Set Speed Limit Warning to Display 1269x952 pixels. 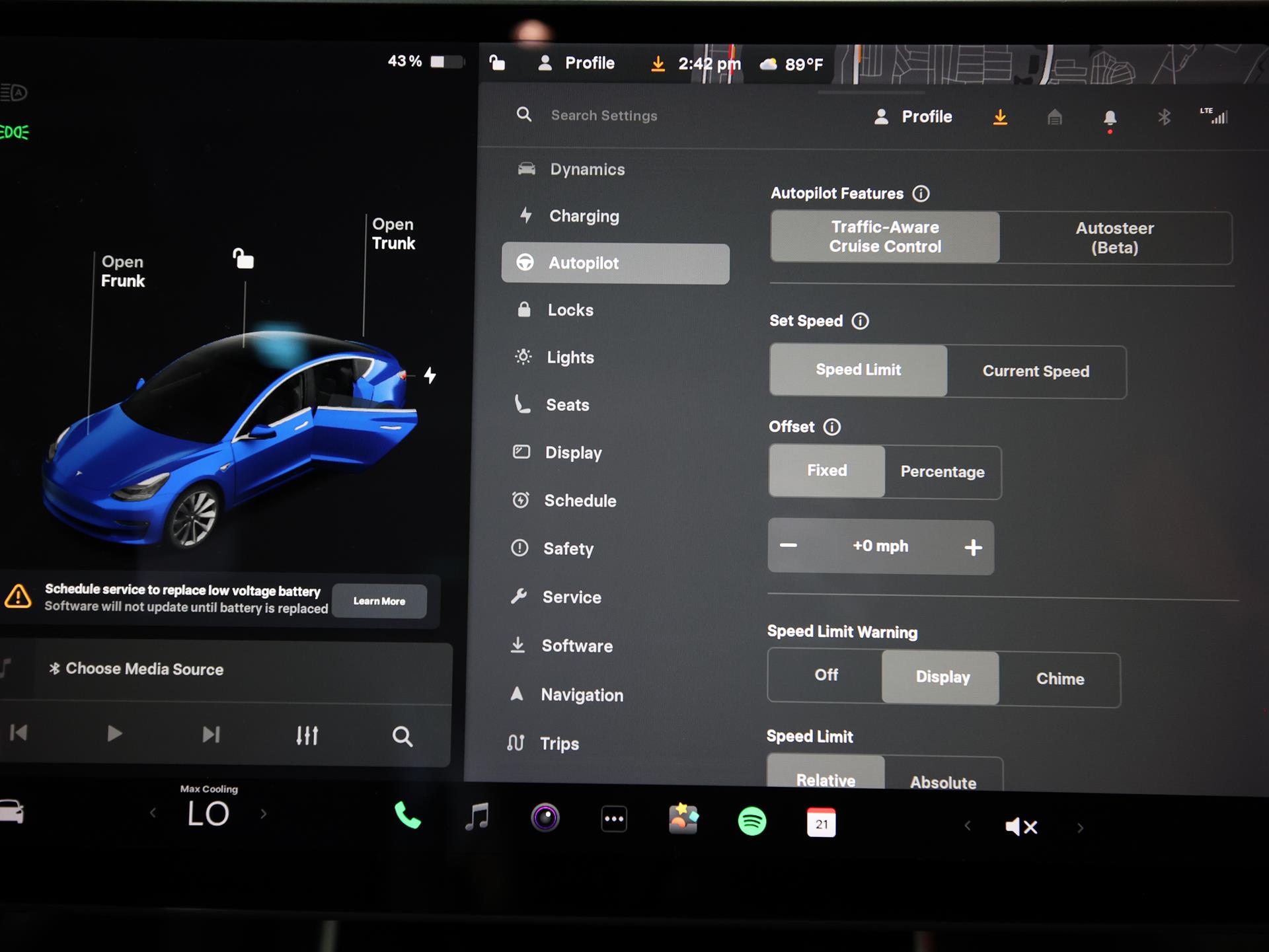click(941, 677)
